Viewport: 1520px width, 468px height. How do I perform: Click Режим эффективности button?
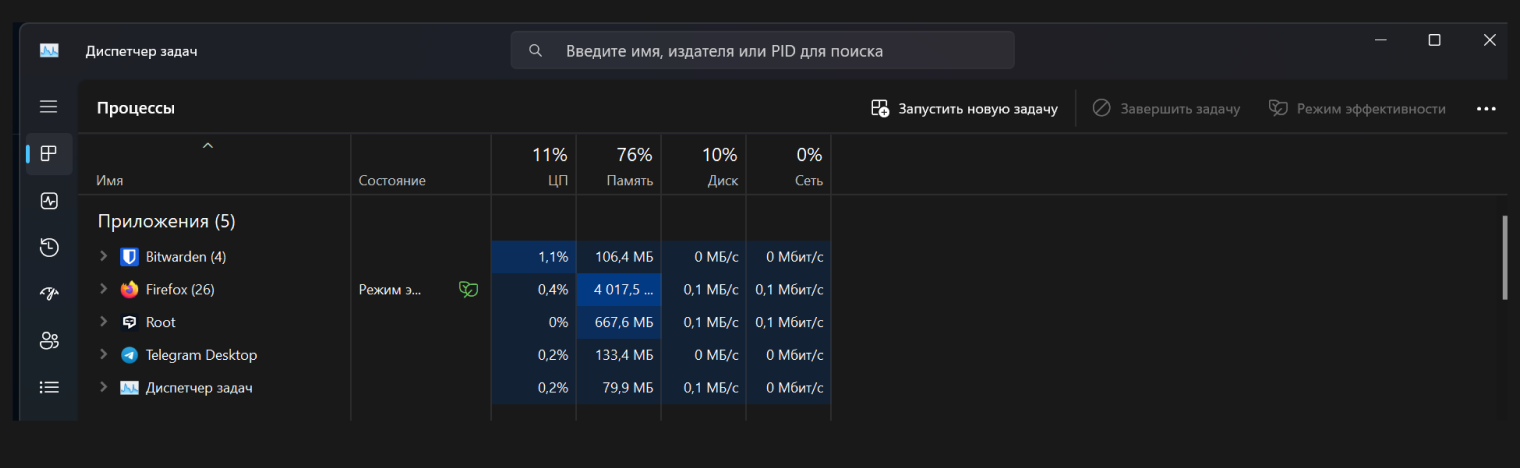(1357, 108)
